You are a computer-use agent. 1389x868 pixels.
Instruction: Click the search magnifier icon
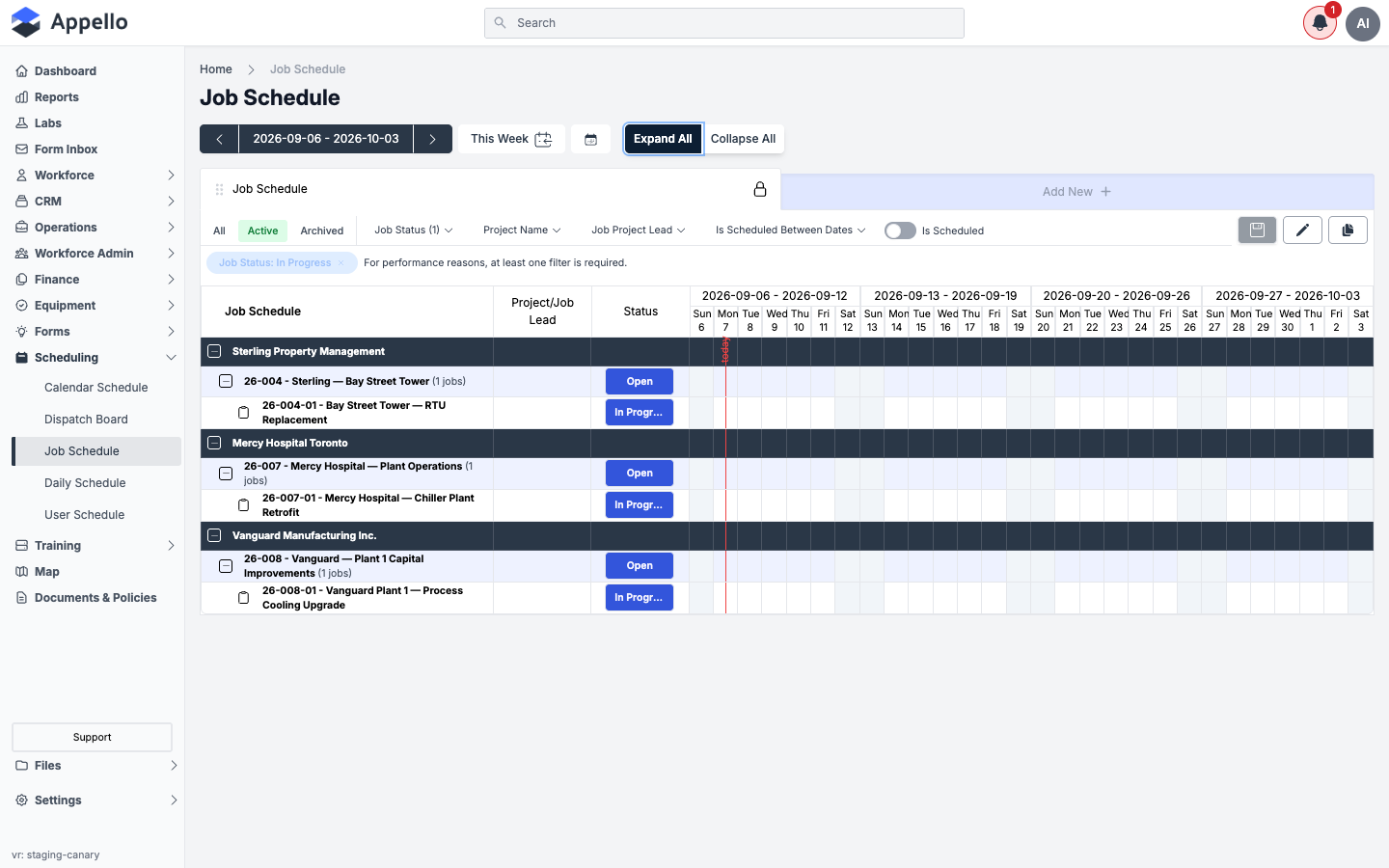pyautogui.click(x=500, y=23)
